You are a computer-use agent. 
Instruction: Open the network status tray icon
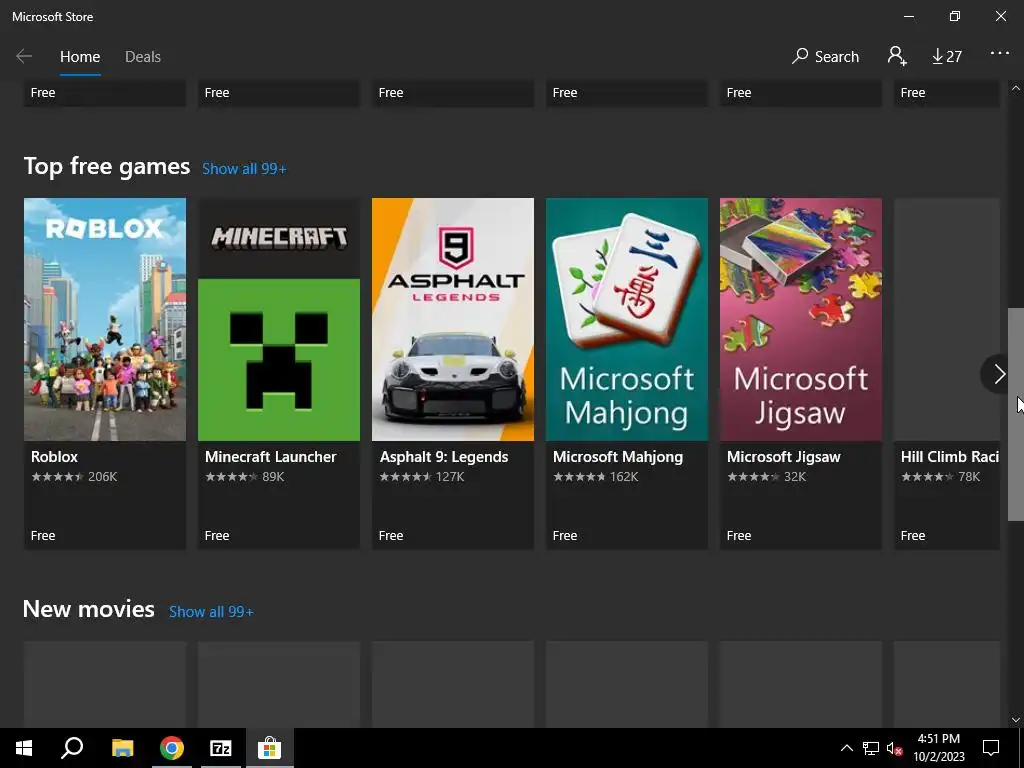871,748
